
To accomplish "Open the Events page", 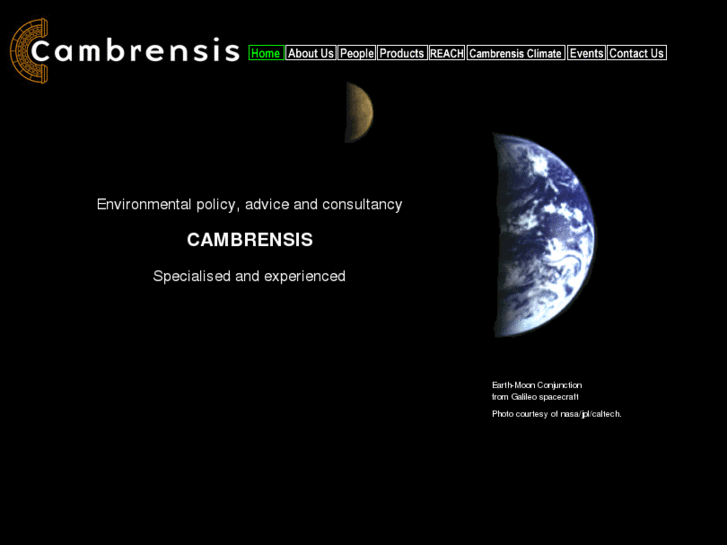I will pos(586,53).
